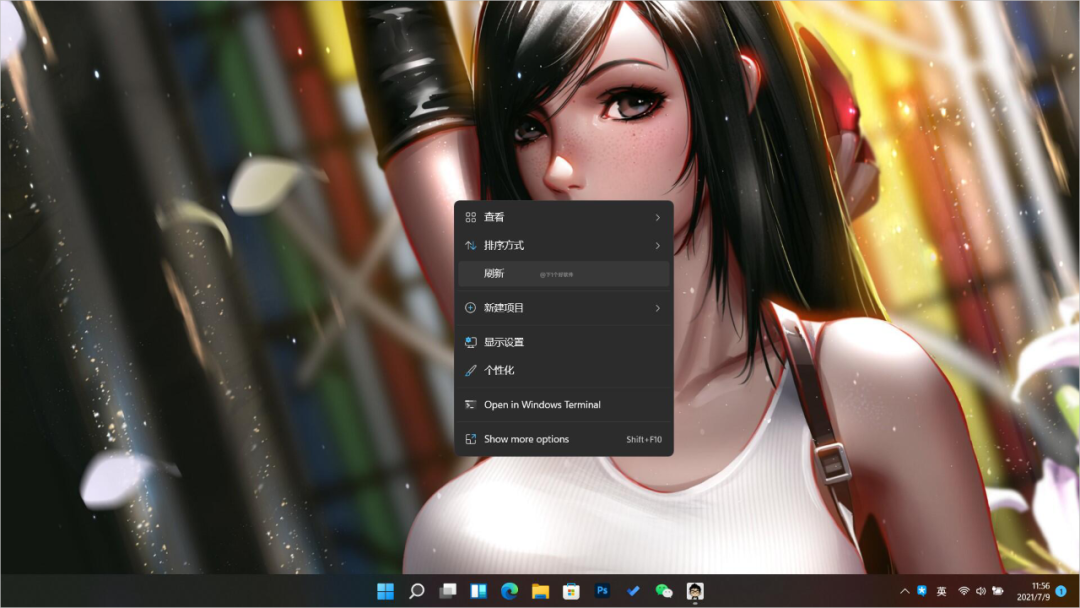1080x608 pixels.
Task: Open WeChat from the taskbar
Action: pyautogui.click(x=664, y=591)
